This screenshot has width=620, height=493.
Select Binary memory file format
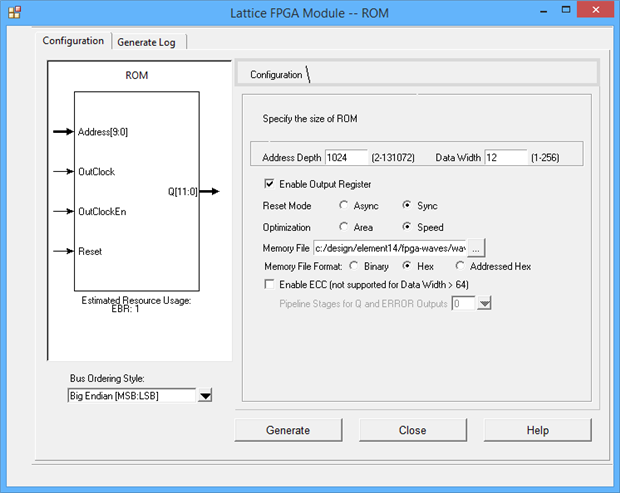point(353,266)
